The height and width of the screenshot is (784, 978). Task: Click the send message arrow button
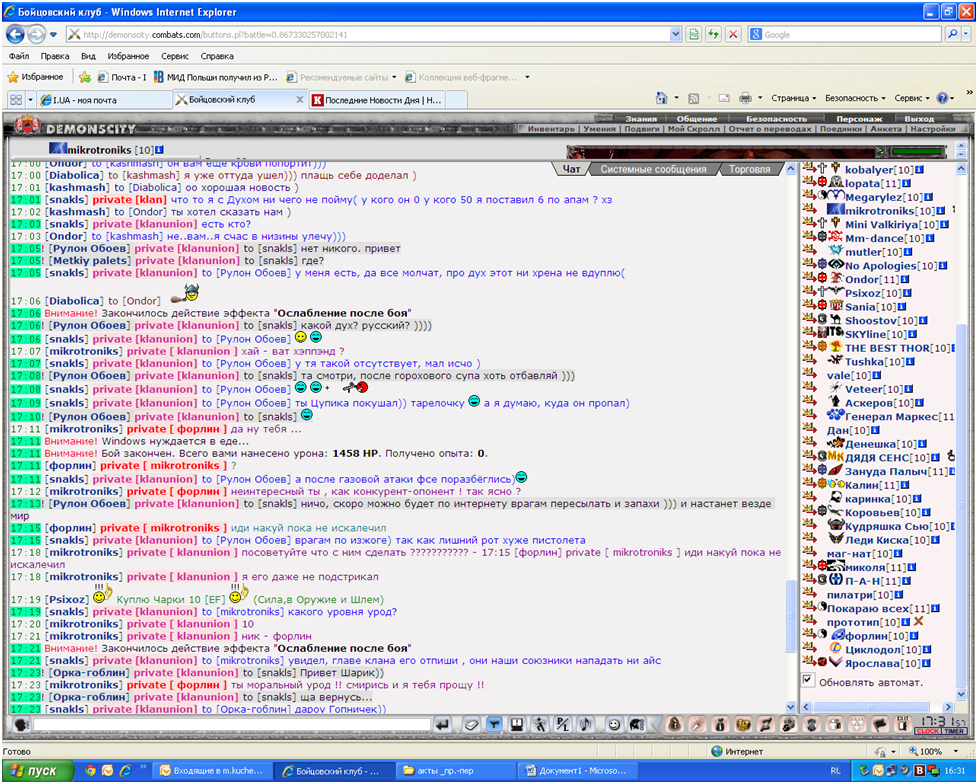[x=443, y=724]
